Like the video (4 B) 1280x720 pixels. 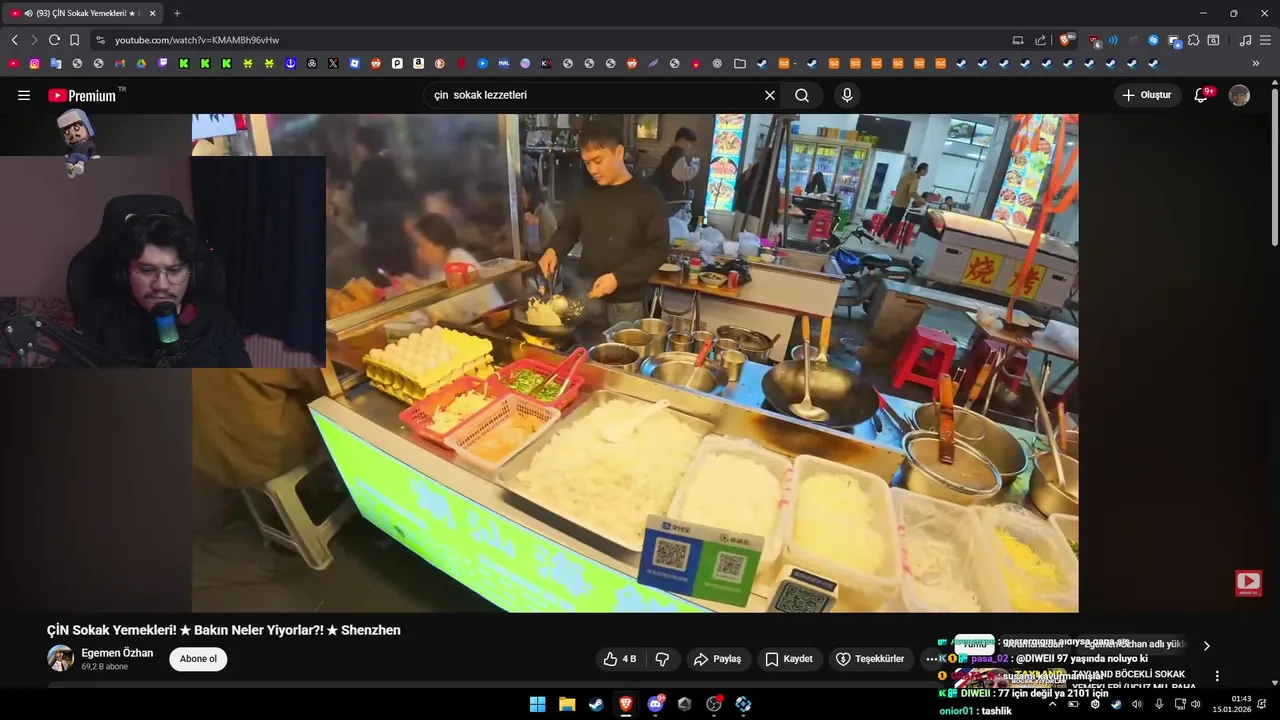(x=620, y=659)
